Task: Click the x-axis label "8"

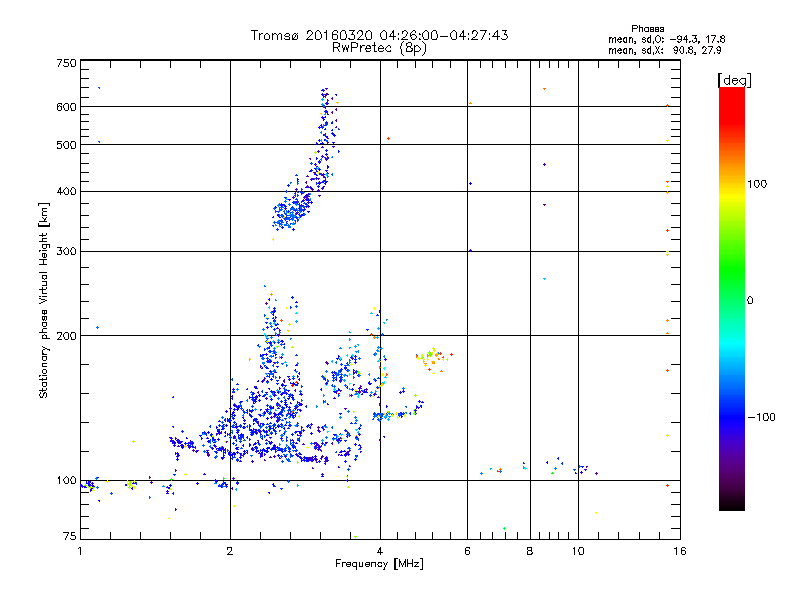Action: pyautogui.click(x=530, y=551)
